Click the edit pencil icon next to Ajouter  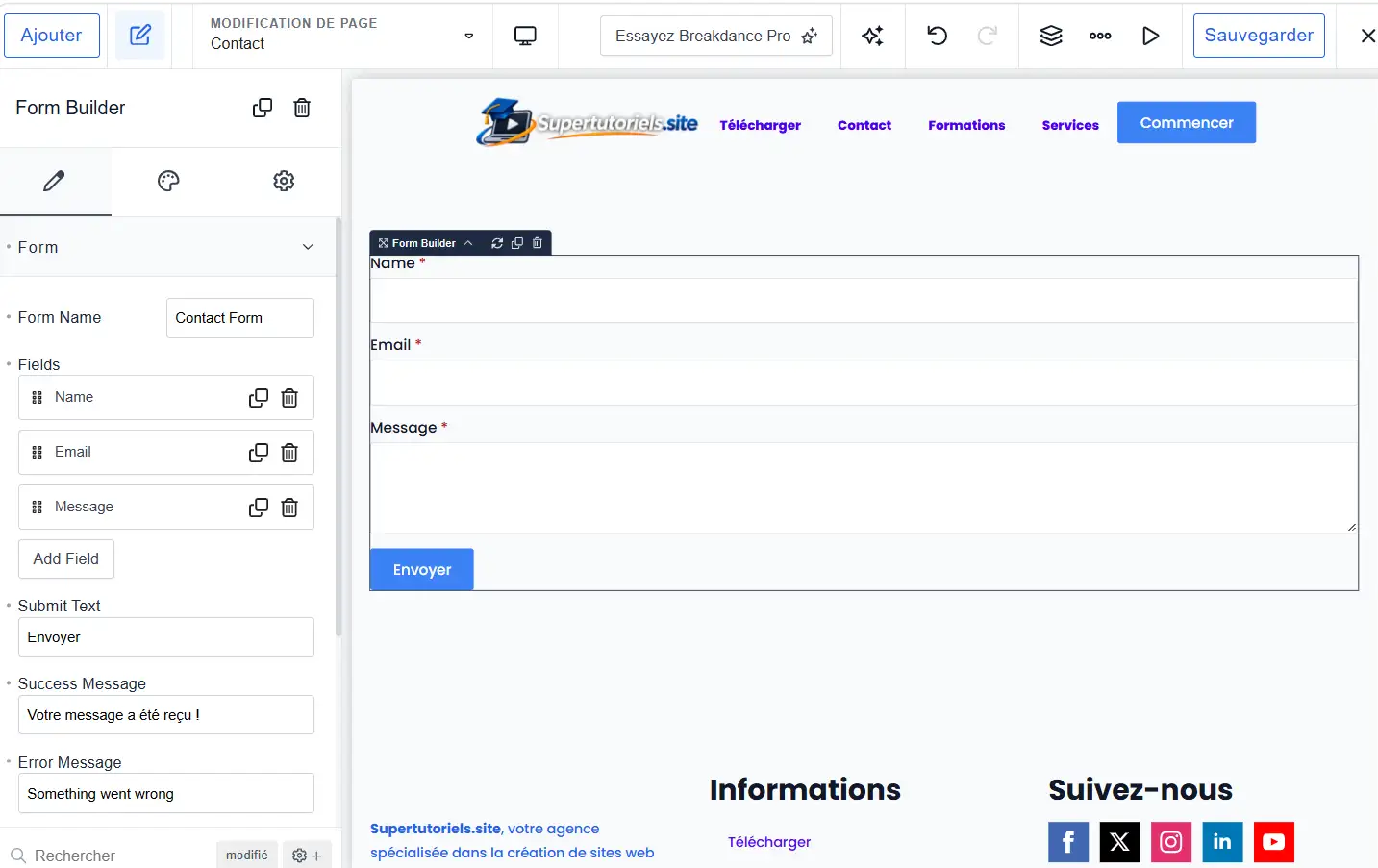[x=140, y=36]
